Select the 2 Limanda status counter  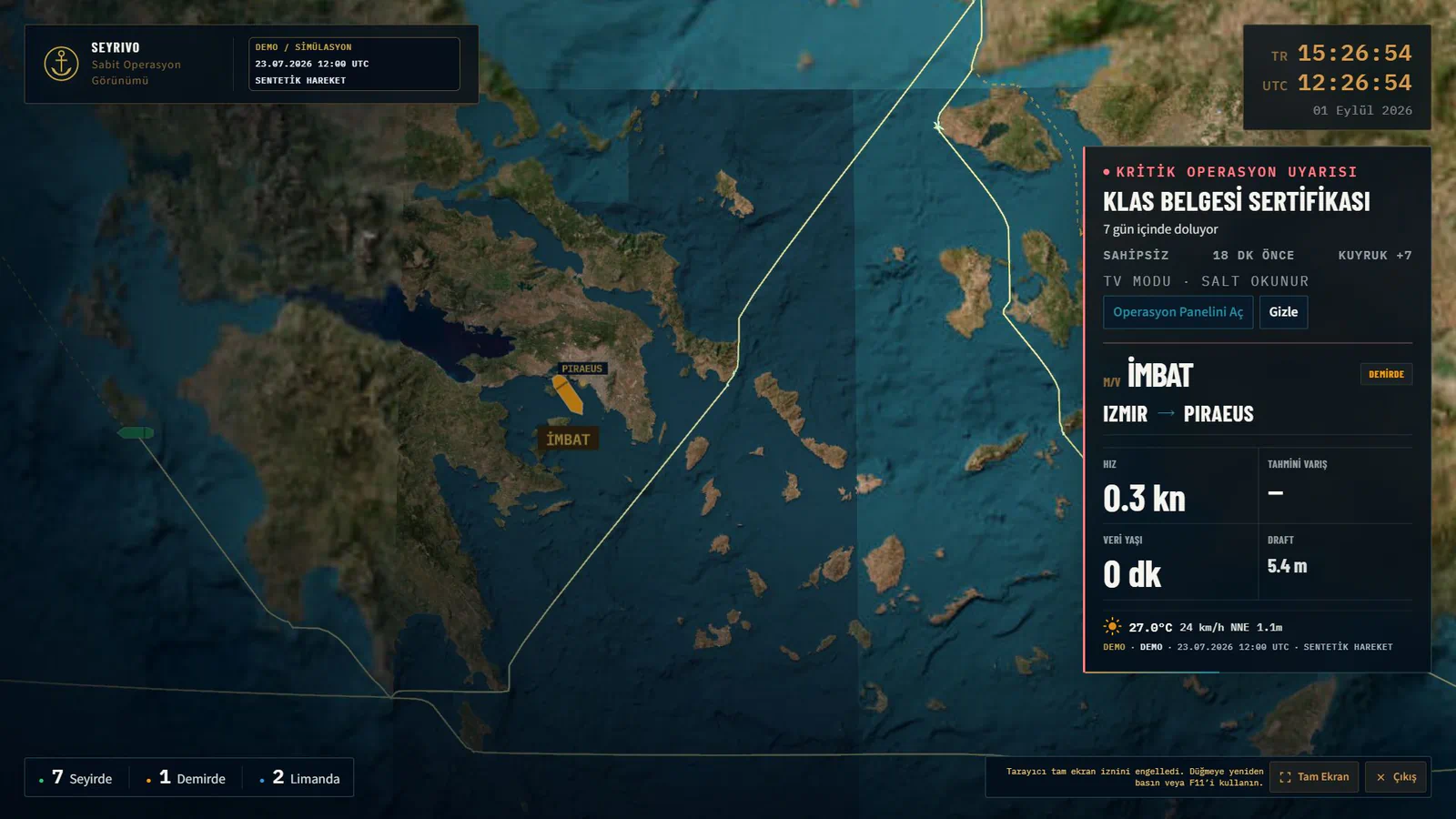(300, 778)
